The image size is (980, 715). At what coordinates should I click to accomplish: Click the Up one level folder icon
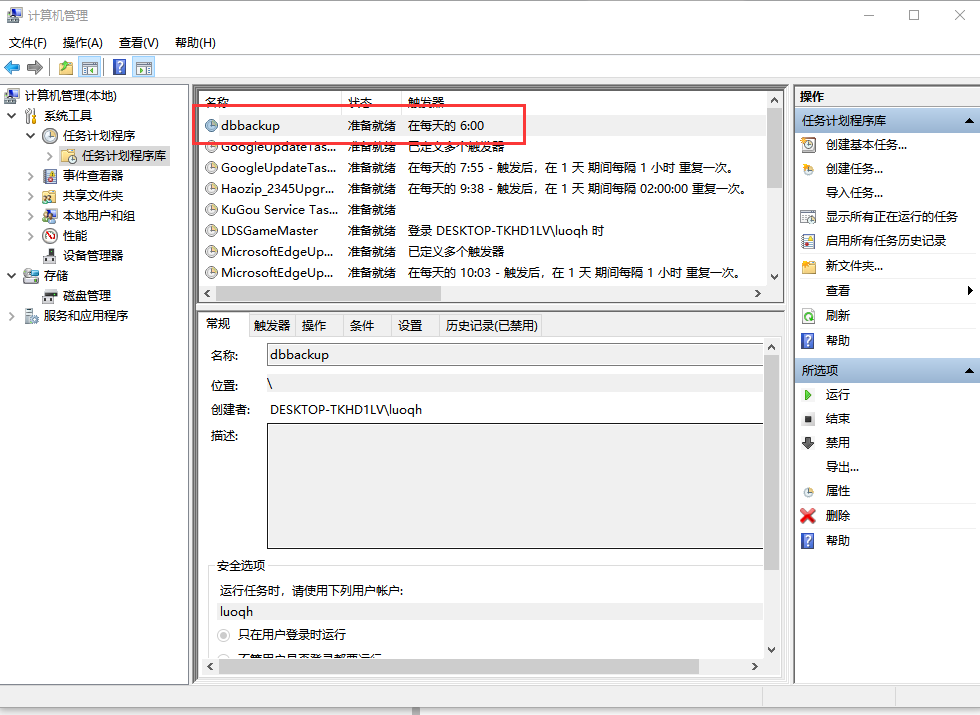click(66, 68)
